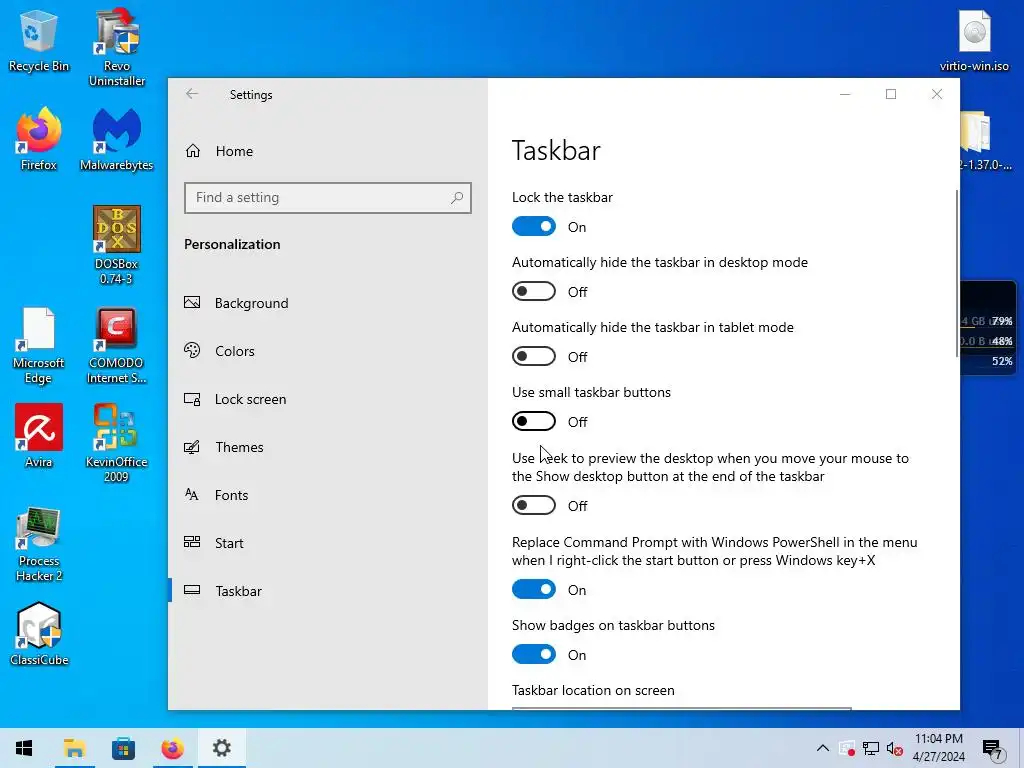The image size is (1024, 768).
Task: Click the Settings window vertical scrollbar
Action: (x=957, y=273)
